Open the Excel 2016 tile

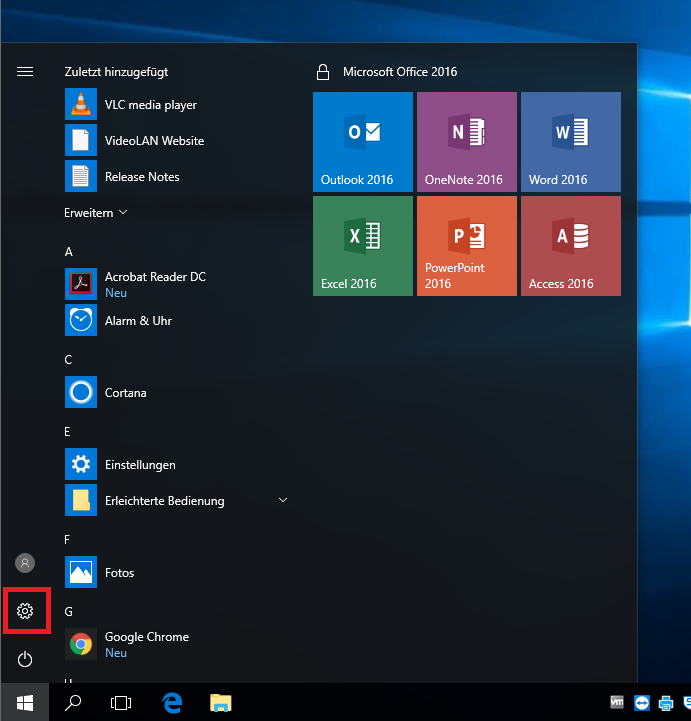coord(363,246)
